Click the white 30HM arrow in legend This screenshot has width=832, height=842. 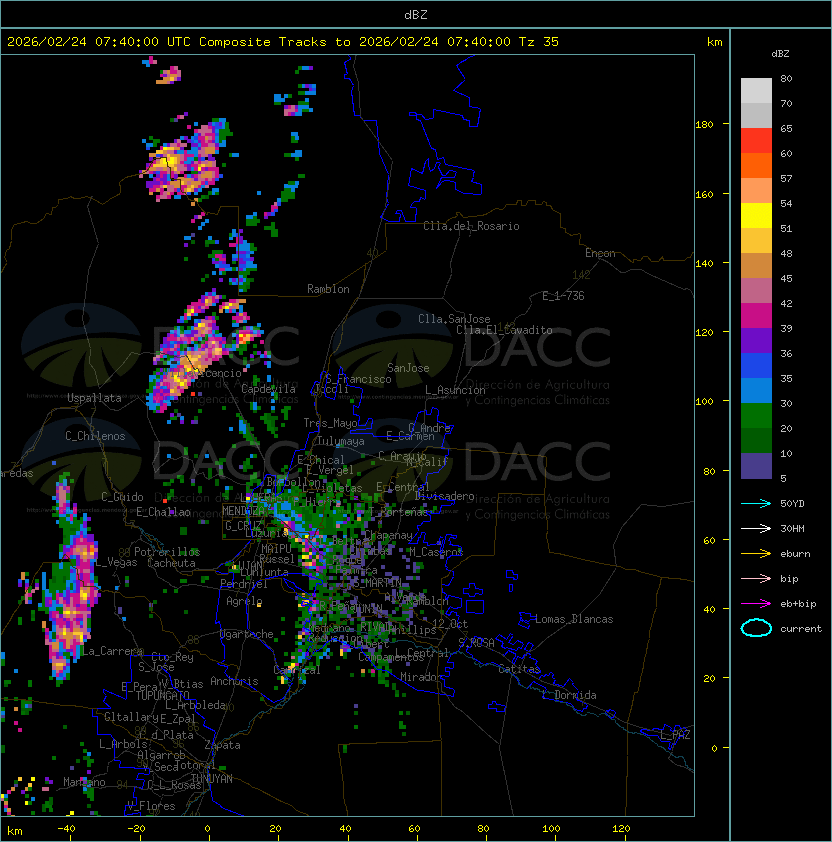point(756,528)
